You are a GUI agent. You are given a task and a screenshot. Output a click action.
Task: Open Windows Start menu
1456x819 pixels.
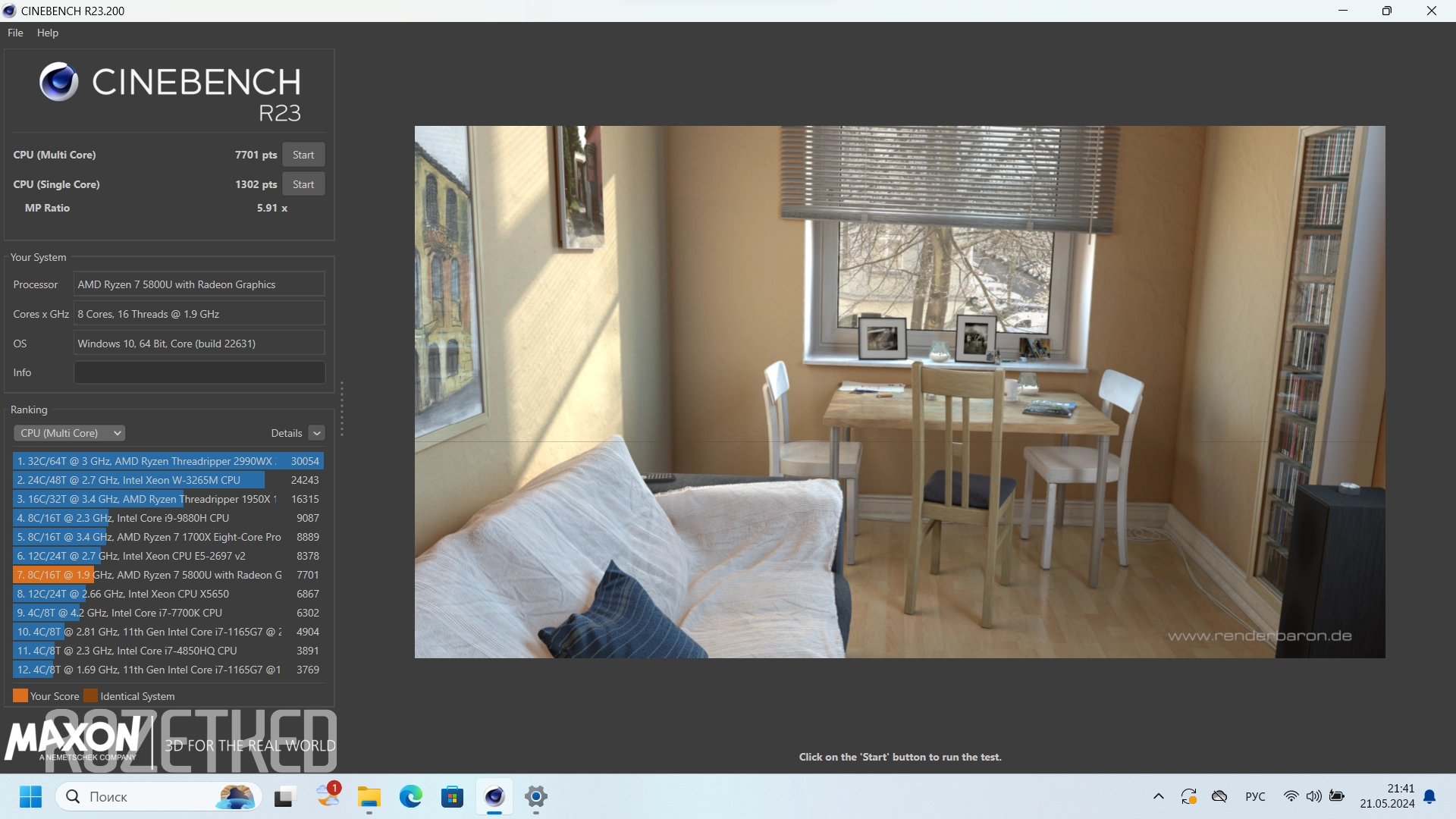[x=30, y=796]
